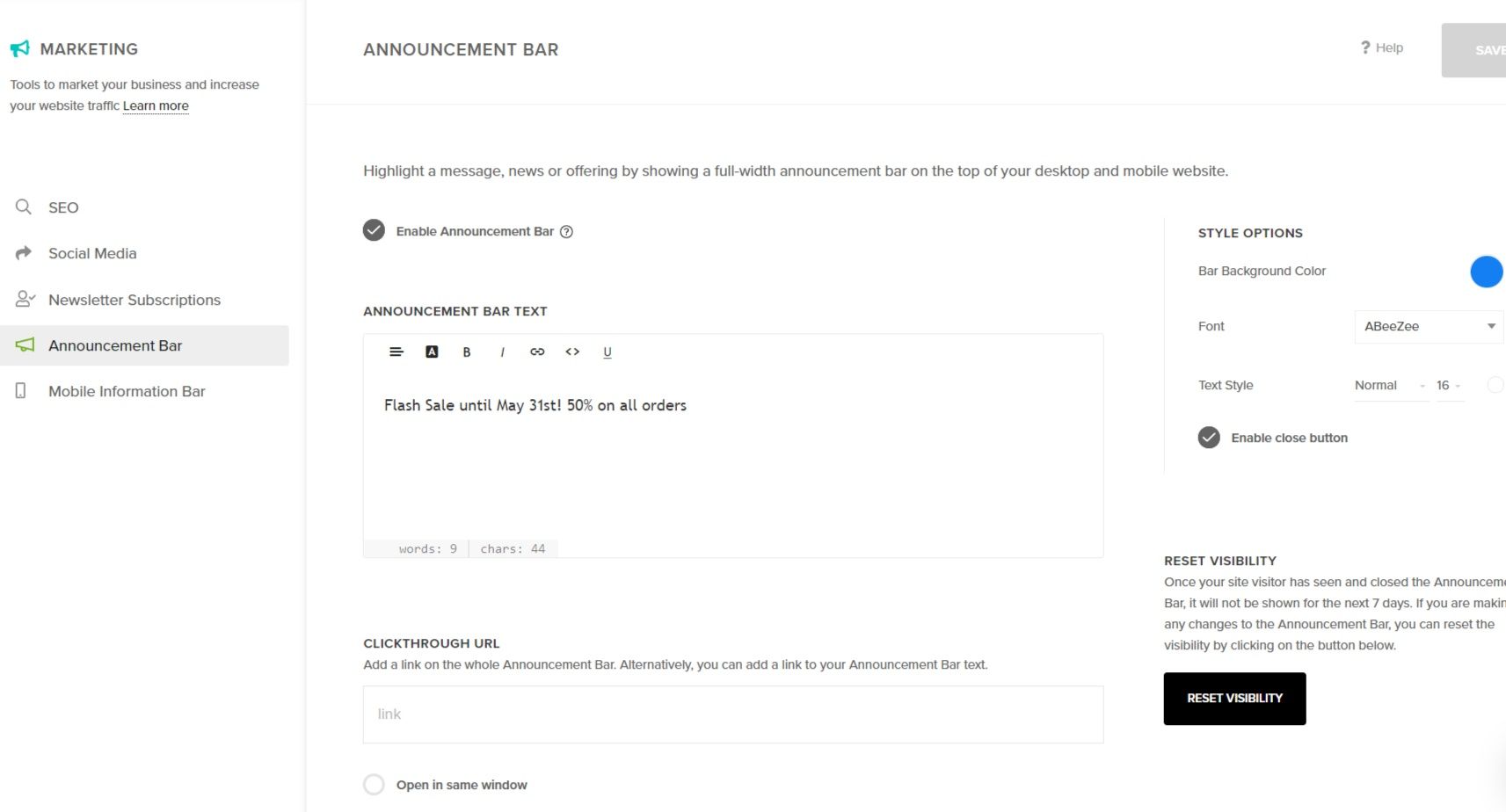Click the Reset Visibility button
Viewport: 1506px width, 812px height.
[x=1234, y=699]
